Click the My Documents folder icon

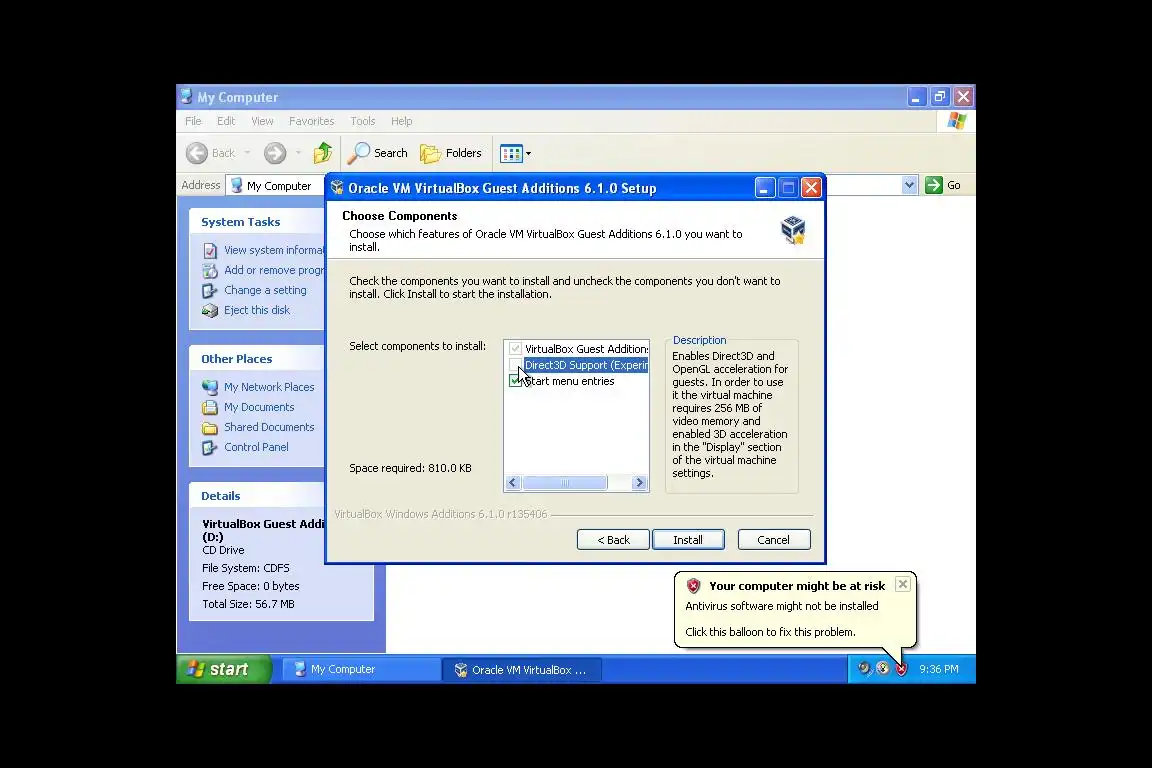coord(210,407)
